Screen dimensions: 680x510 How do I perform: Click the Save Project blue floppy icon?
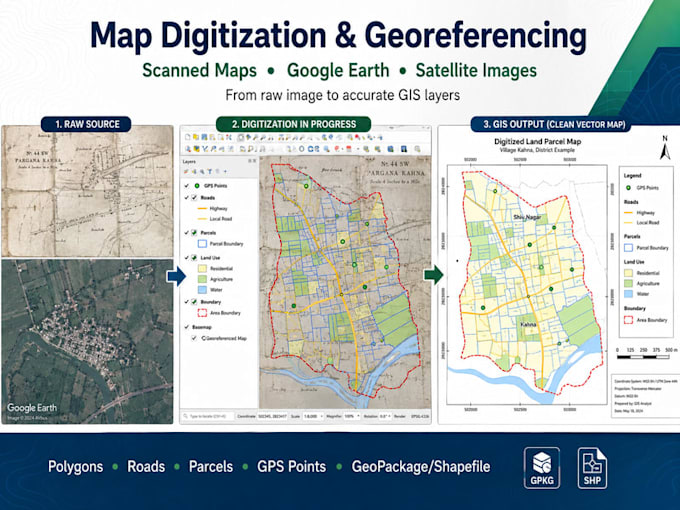[x=204, y=137]
